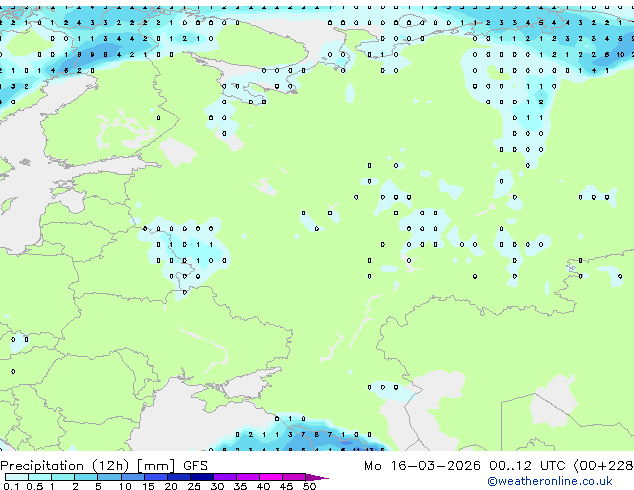
Task: Click the 40–45 mm magenta swatch
Action: [x=271, y=477]
